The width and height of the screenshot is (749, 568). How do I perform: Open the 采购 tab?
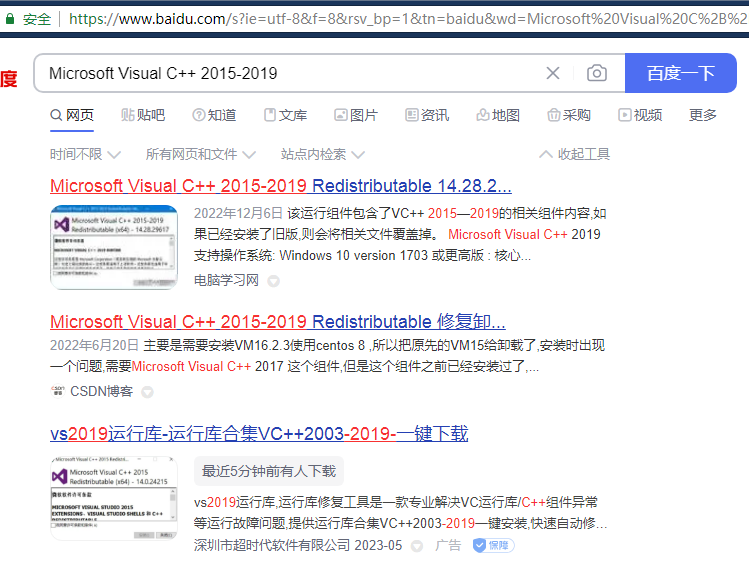pyautogui.click(x=569, y=115)
